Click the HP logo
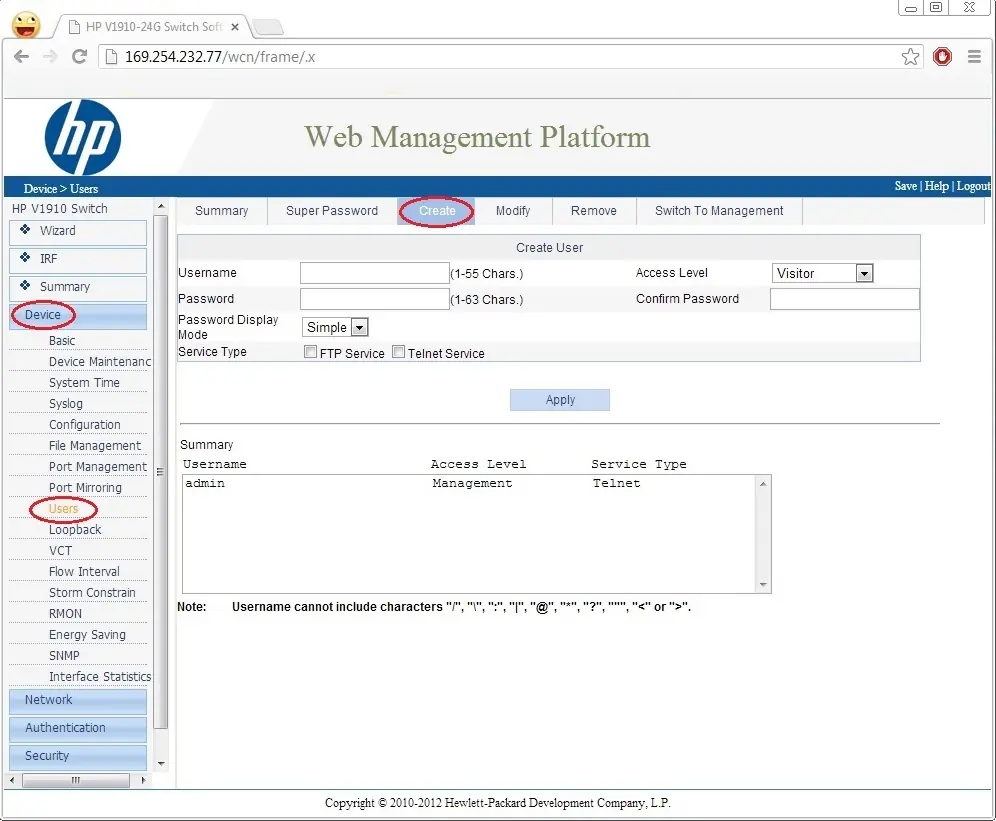996x821 pixels. (x=83, y=137)
